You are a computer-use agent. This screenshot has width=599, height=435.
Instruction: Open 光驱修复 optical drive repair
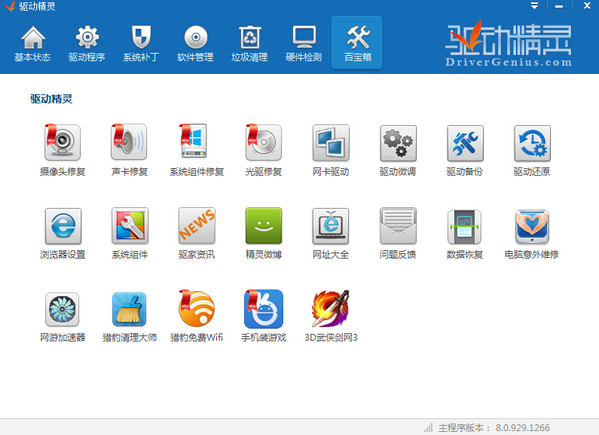coord(264,142)
